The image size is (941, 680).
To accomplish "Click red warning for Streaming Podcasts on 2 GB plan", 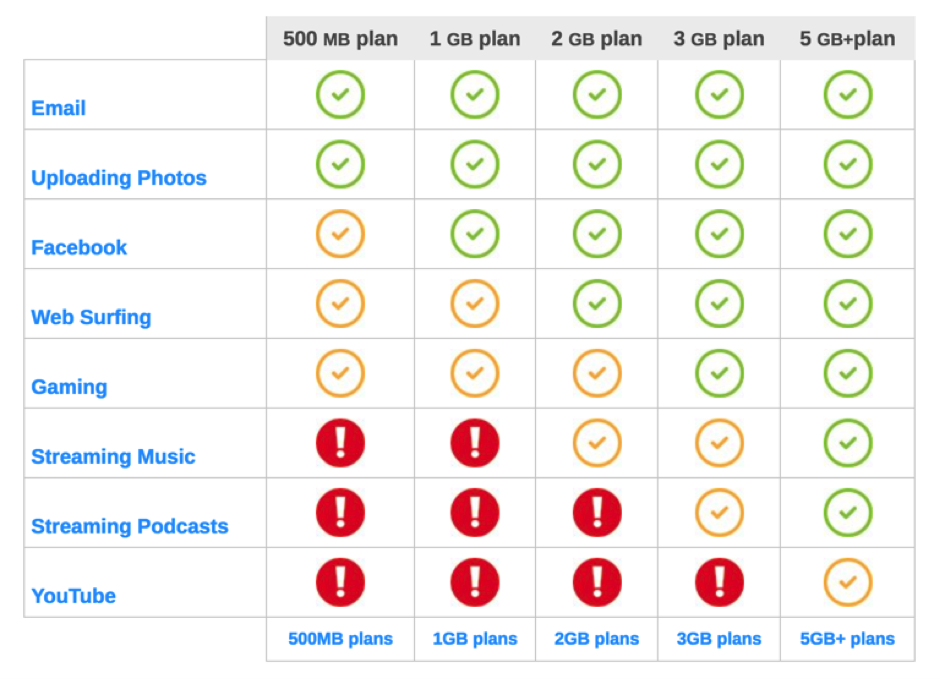I will pyautogui.click(x=597, y=513).
